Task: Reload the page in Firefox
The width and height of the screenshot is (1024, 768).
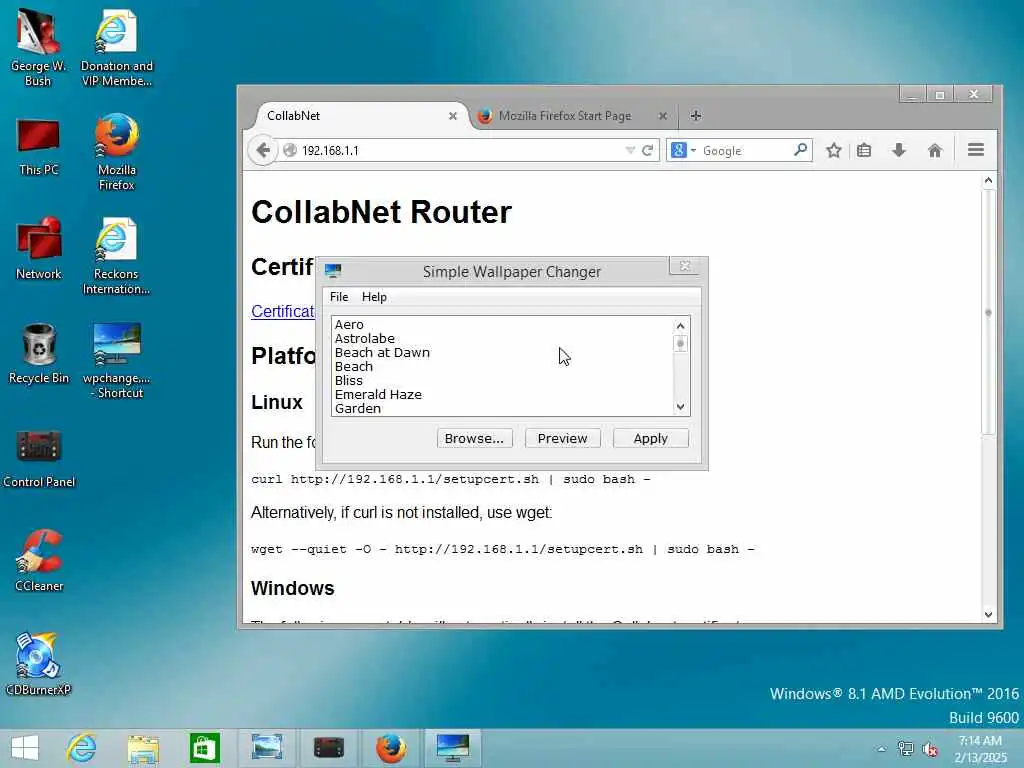Action: (x=647, y=150)
